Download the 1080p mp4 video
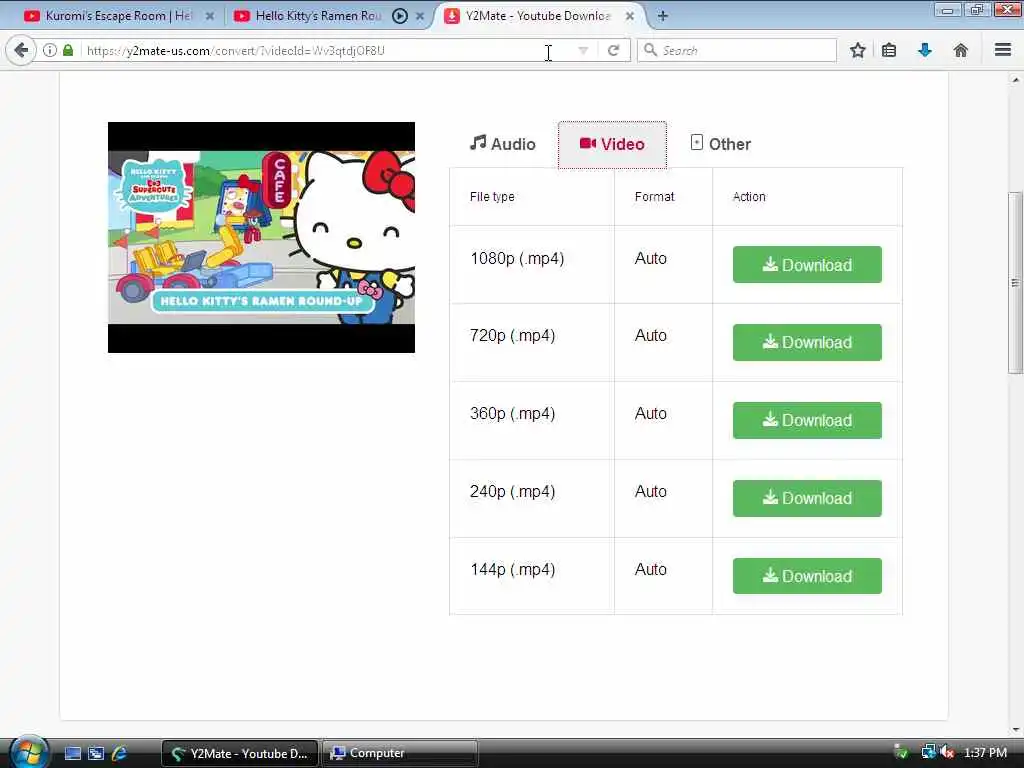This screenshot has width=1024, height=768. coord(807,264)
